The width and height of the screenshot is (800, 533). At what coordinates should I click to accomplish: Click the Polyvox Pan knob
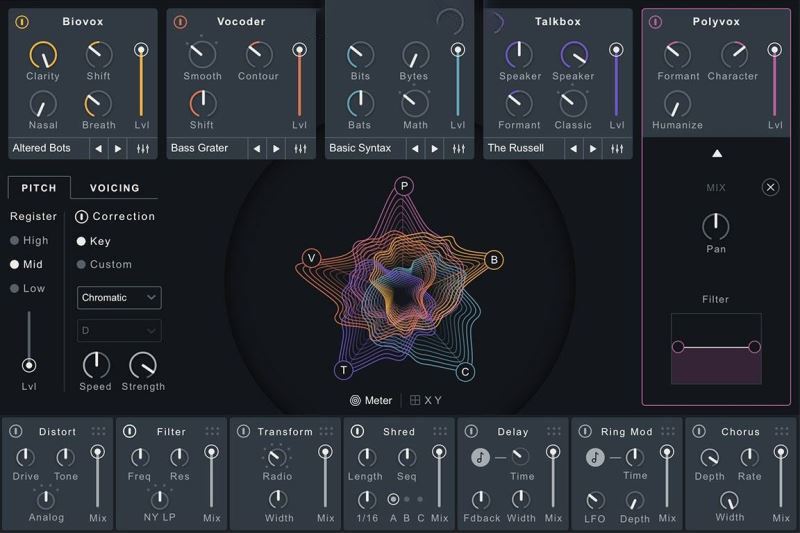coord(716,226)
